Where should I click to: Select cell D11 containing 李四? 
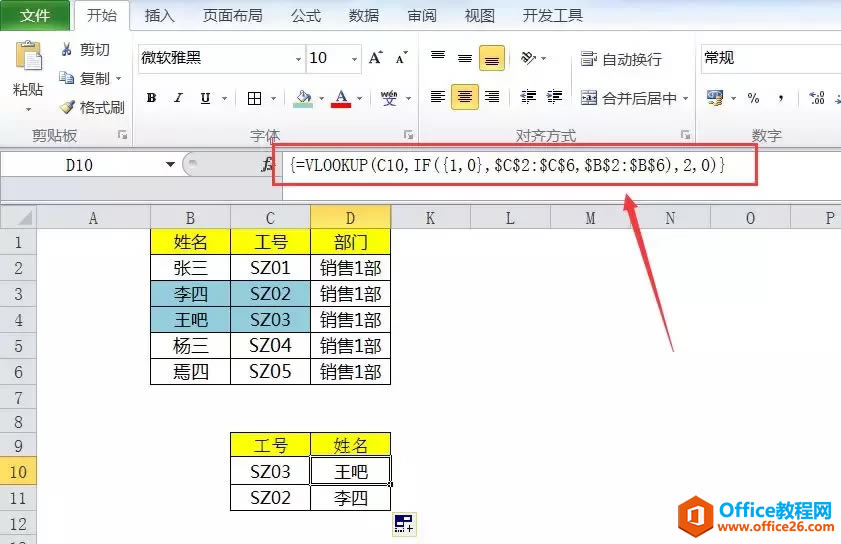[x=350, y=498]
